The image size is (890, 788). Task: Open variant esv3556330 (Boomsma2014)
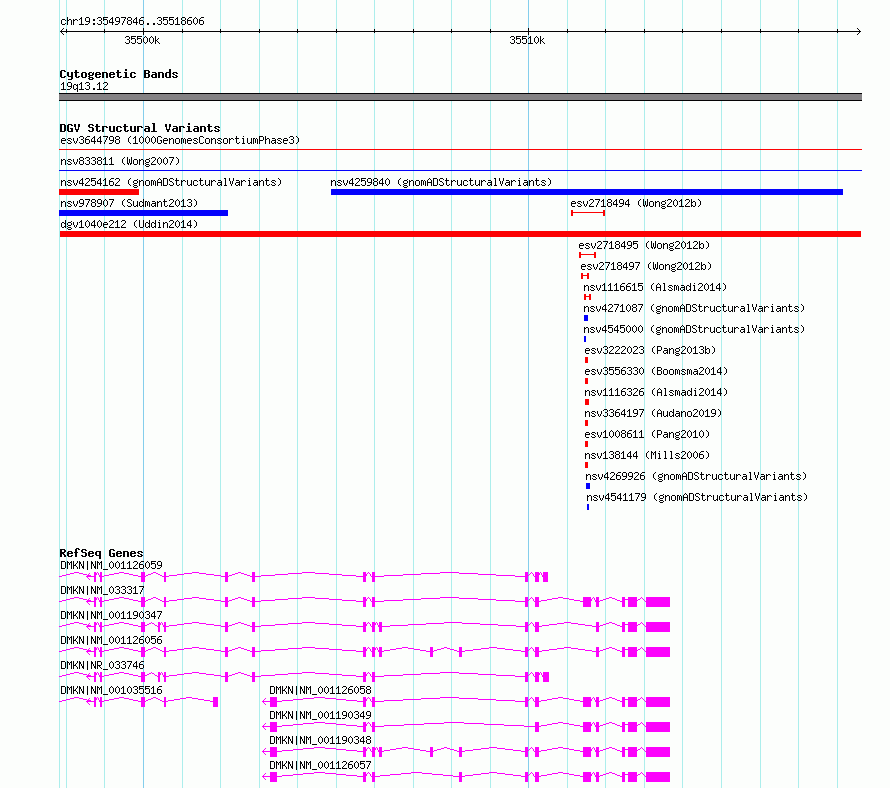[x=656, y=371]
